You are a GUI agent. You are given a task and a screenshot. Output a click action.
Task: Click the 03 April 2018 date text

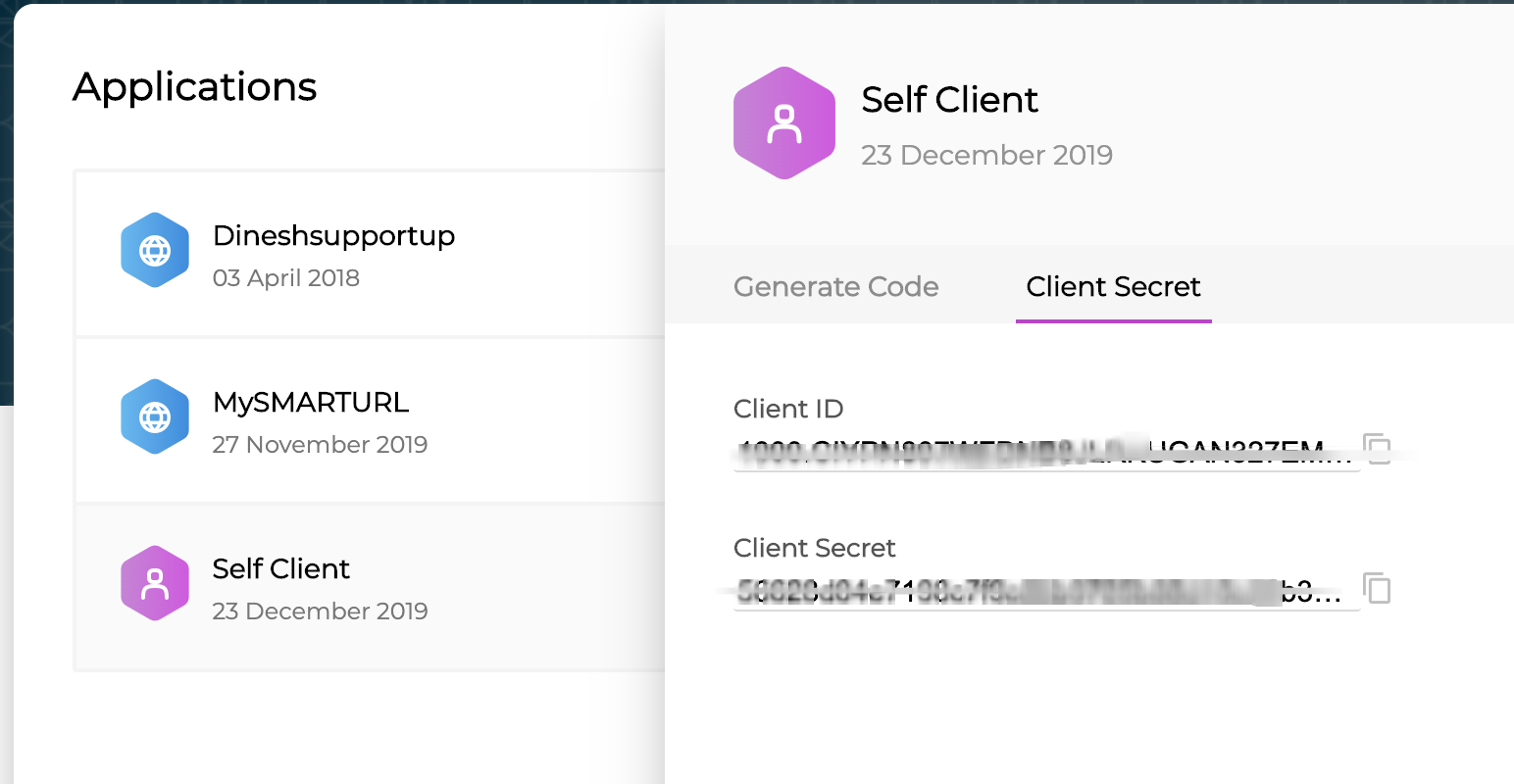tap(286, 278)
